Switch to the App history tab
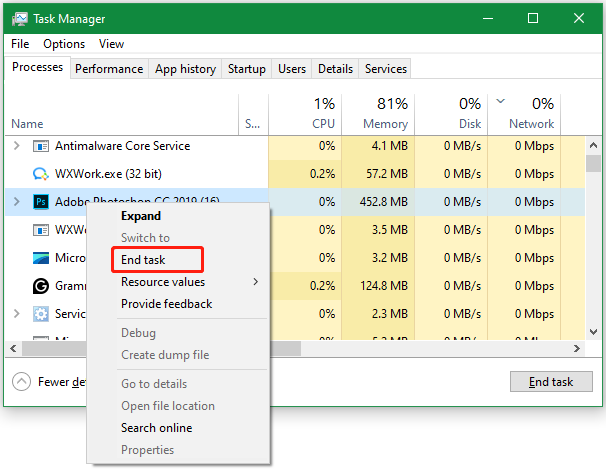The height and width of the screenshot is (471, 606). (185, 69)
